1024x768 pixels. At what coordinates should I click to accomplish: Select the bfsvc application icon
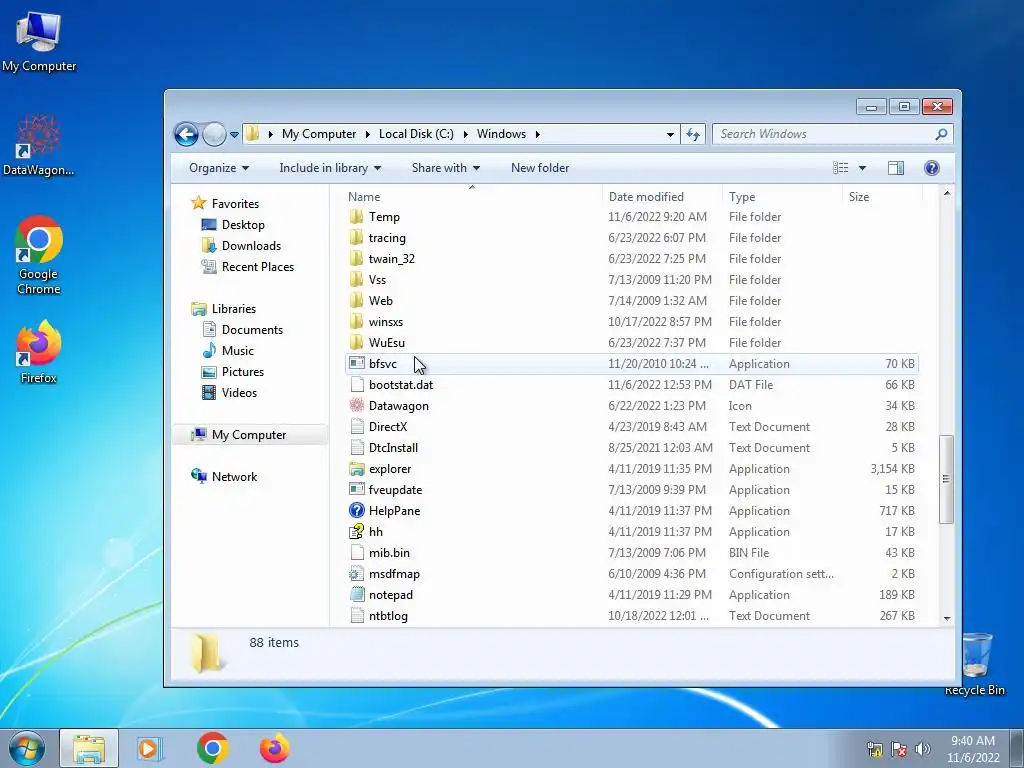tap(357, 364)
